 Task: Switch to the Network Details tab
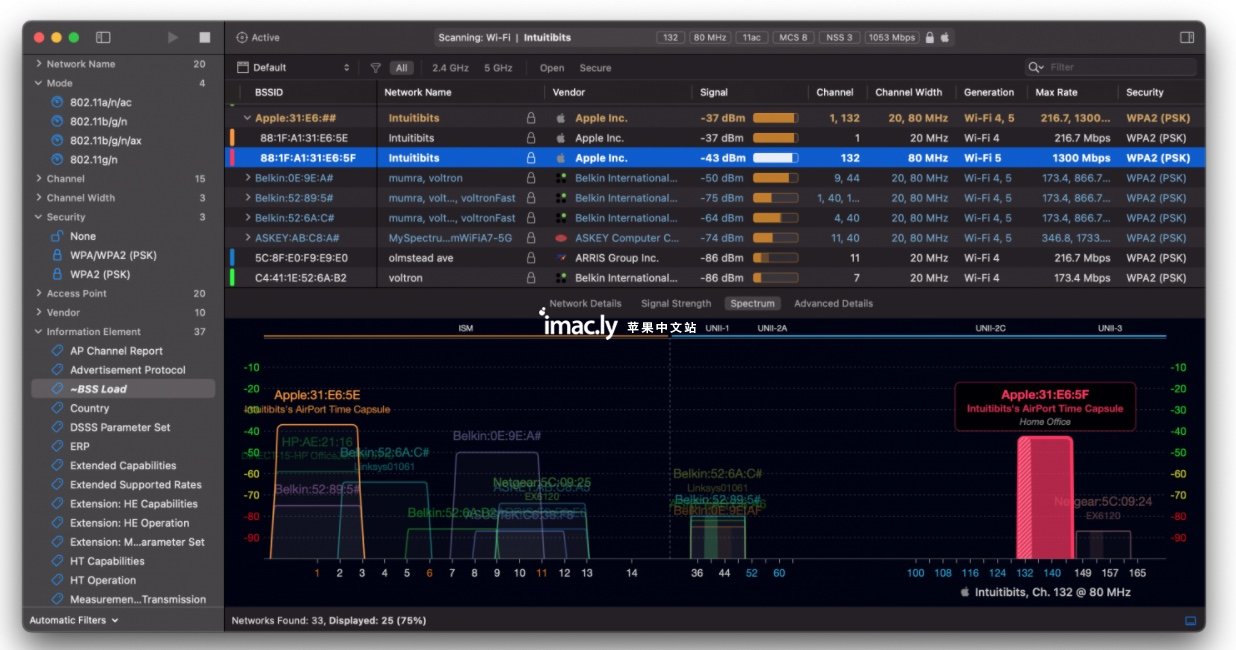tap(585, 303)
